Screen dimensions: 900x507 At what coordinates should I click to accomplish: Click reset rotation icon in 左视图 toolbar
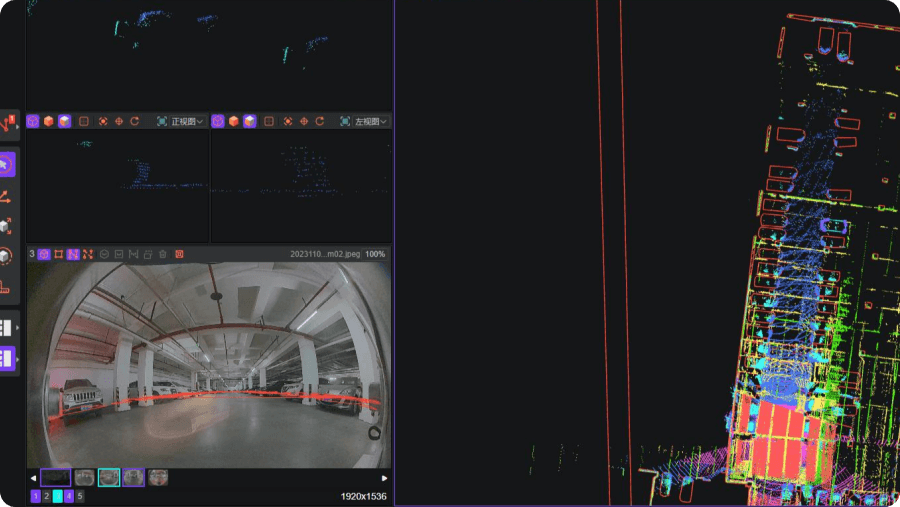click(x=320, y=121)
